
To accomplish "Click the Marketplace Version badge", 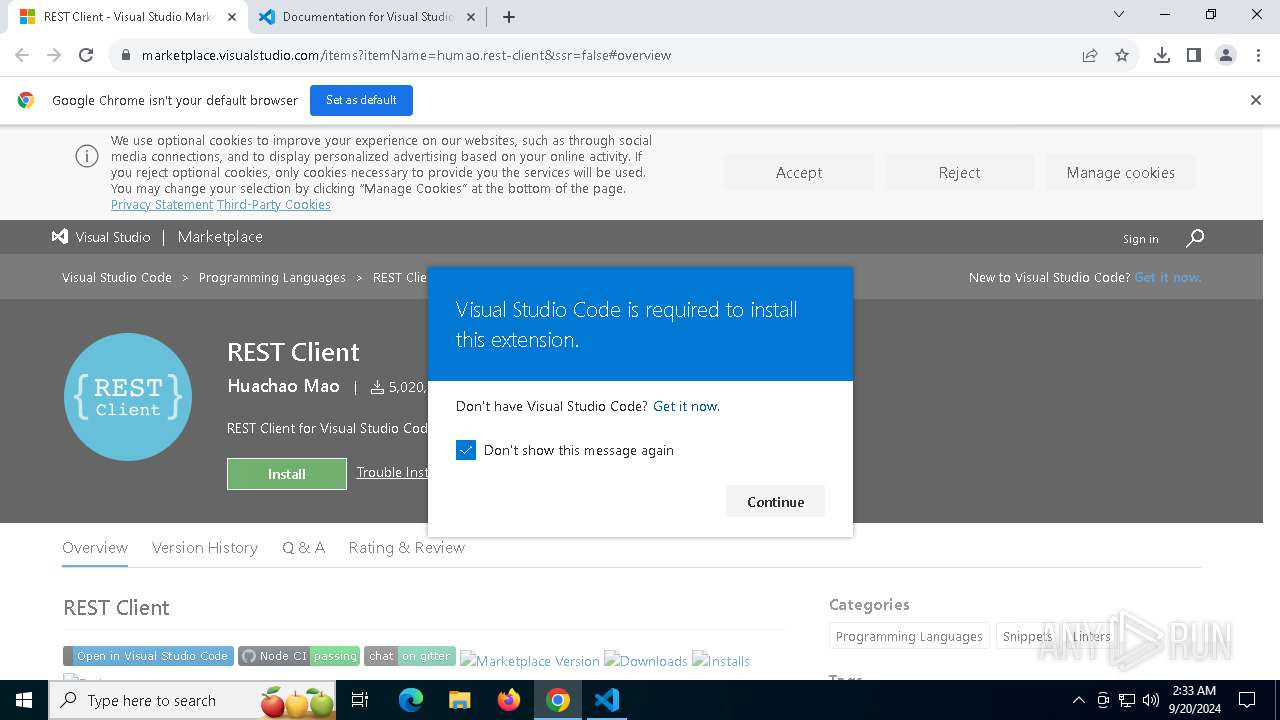I will tap(530, 661).
